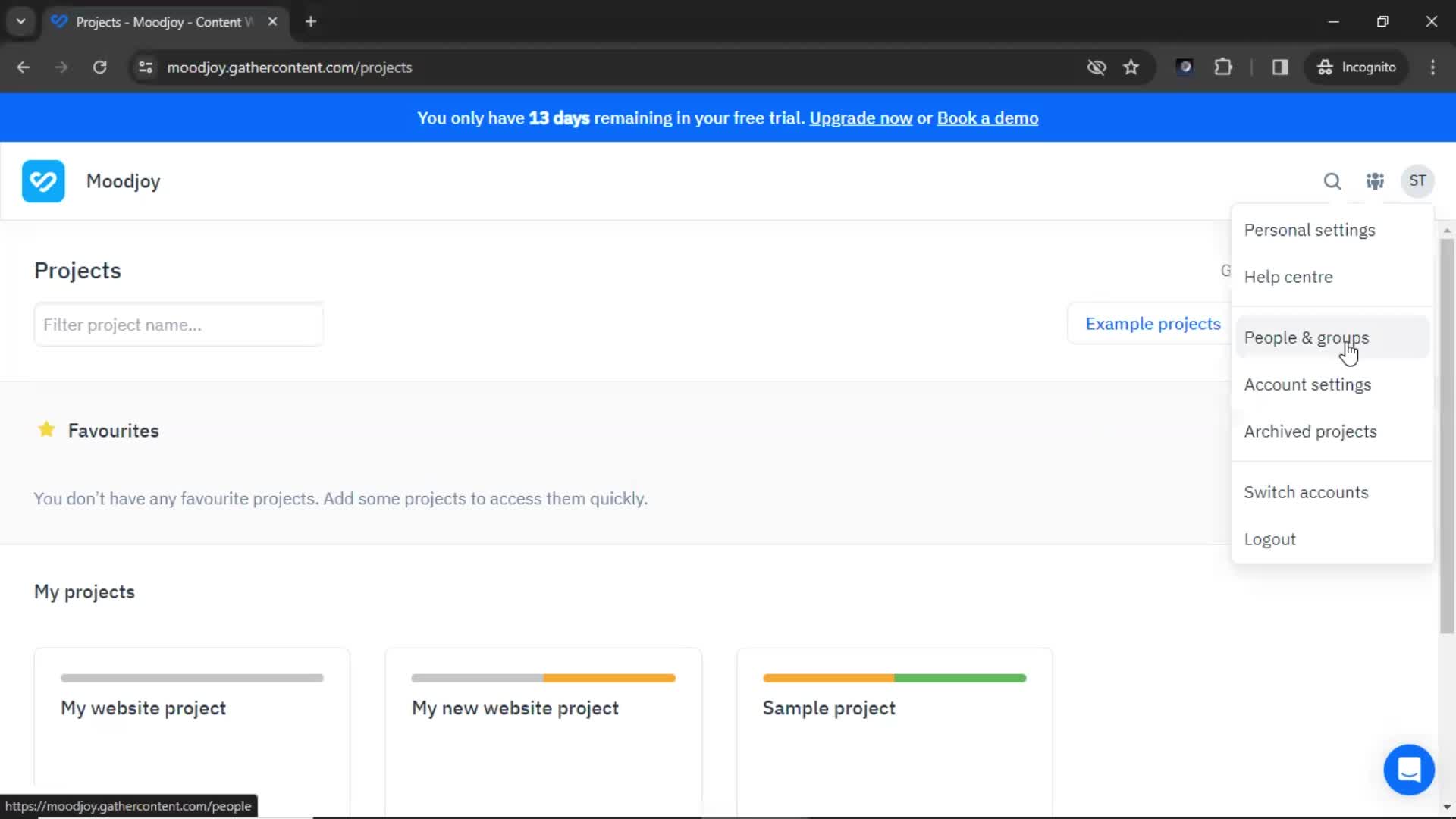Click the Sample project progress bar

click(x=894, y=678)
